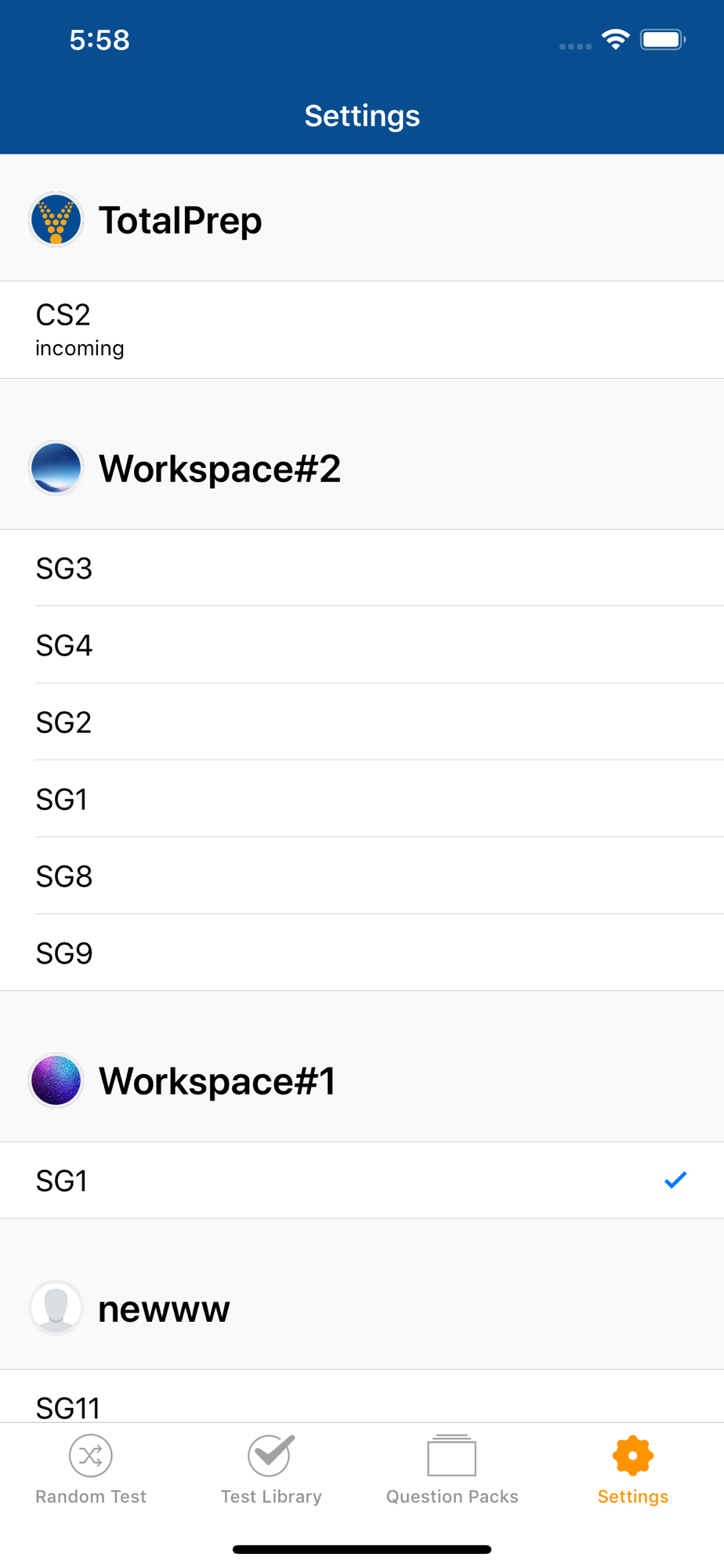This screenshot has width=724, height=1568.
Task: Switch to the Random Test tab label
Action: click(x=91, y=1497)
